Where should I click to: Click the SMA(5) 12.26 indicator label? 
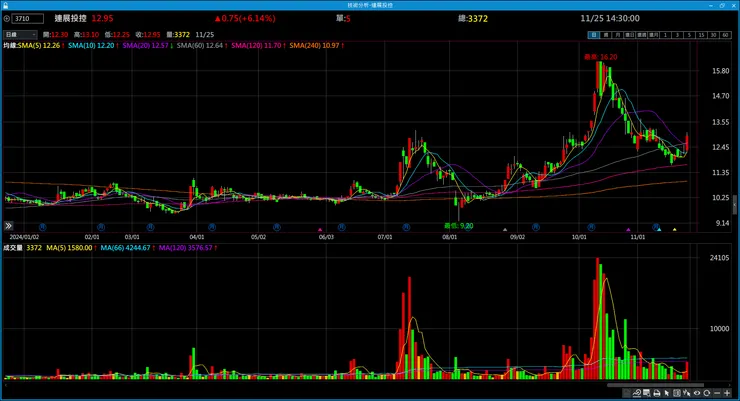pos(39,45)
